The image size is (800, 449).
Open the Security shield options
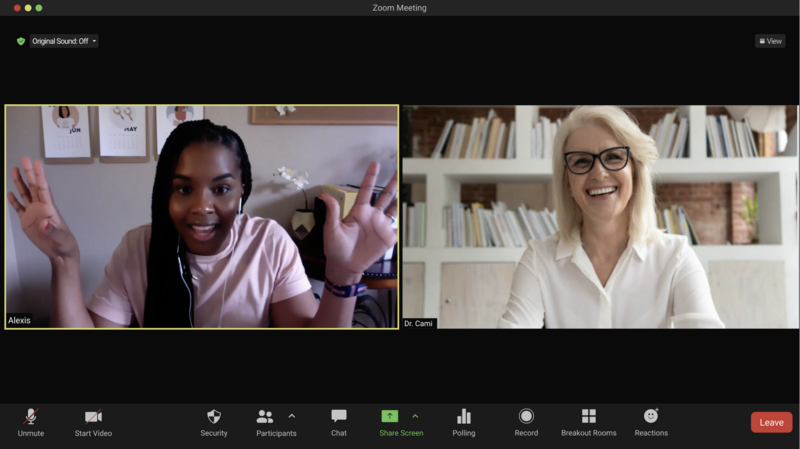(213, 417)
